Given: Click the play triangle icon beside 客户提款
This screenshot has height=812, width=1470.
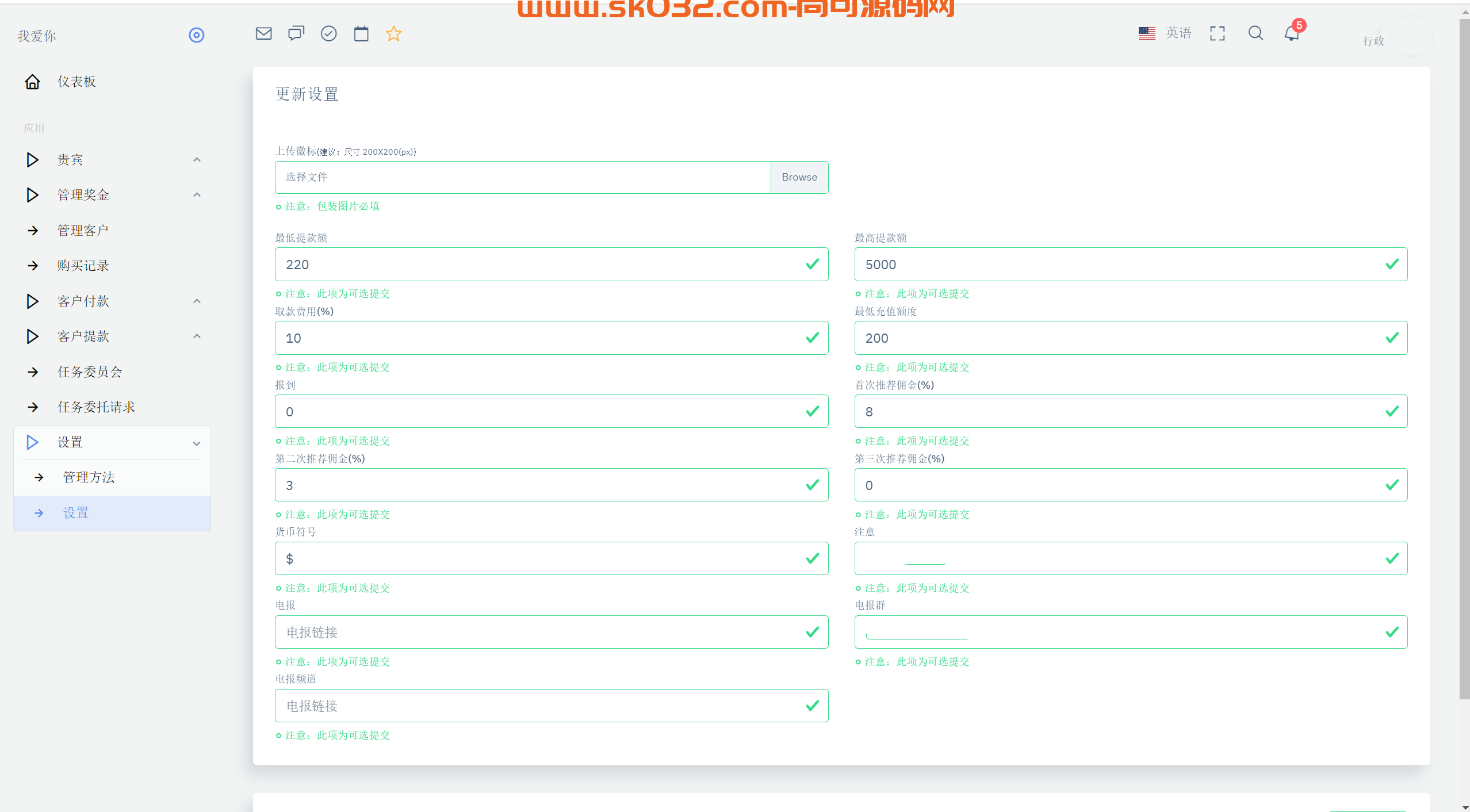Looking at the screenshot, I should 33,336.
